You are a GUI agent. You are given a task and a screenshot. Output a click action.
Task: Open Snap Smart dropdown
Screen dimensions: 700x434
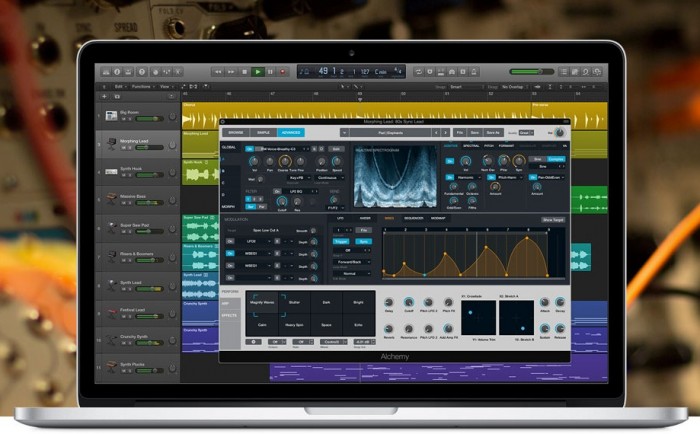click(x=466, y=87)
